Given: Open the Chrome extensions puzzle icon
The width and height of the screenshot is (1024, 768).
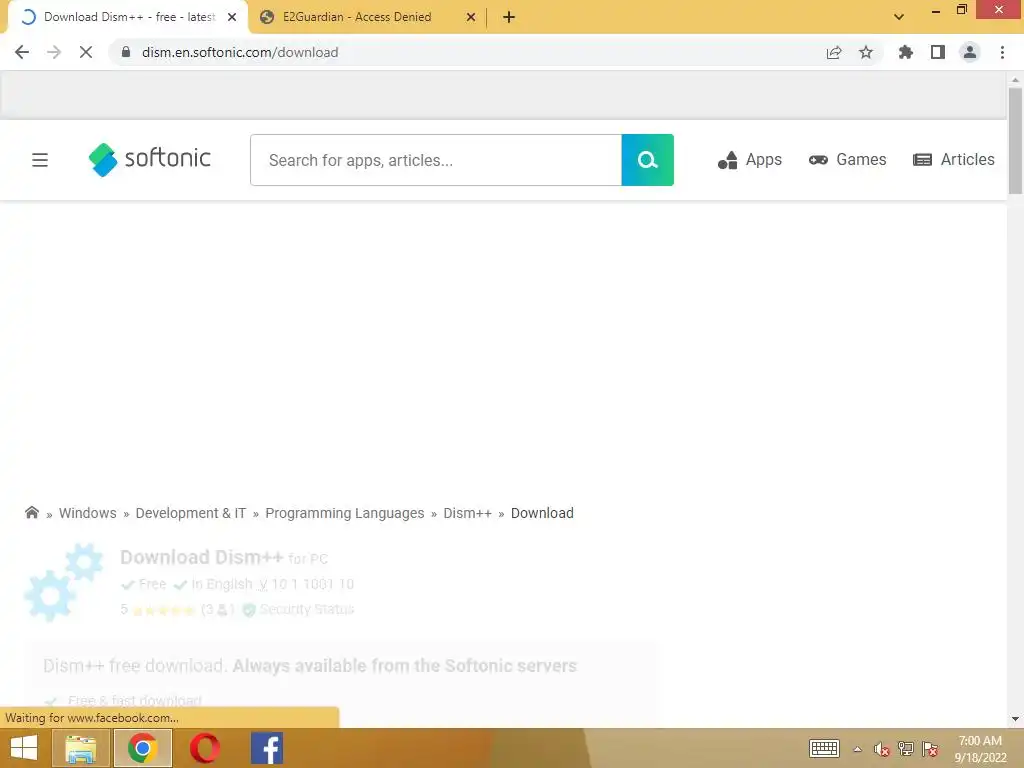Looking at the screenshot, I should [x=905, y=52].
